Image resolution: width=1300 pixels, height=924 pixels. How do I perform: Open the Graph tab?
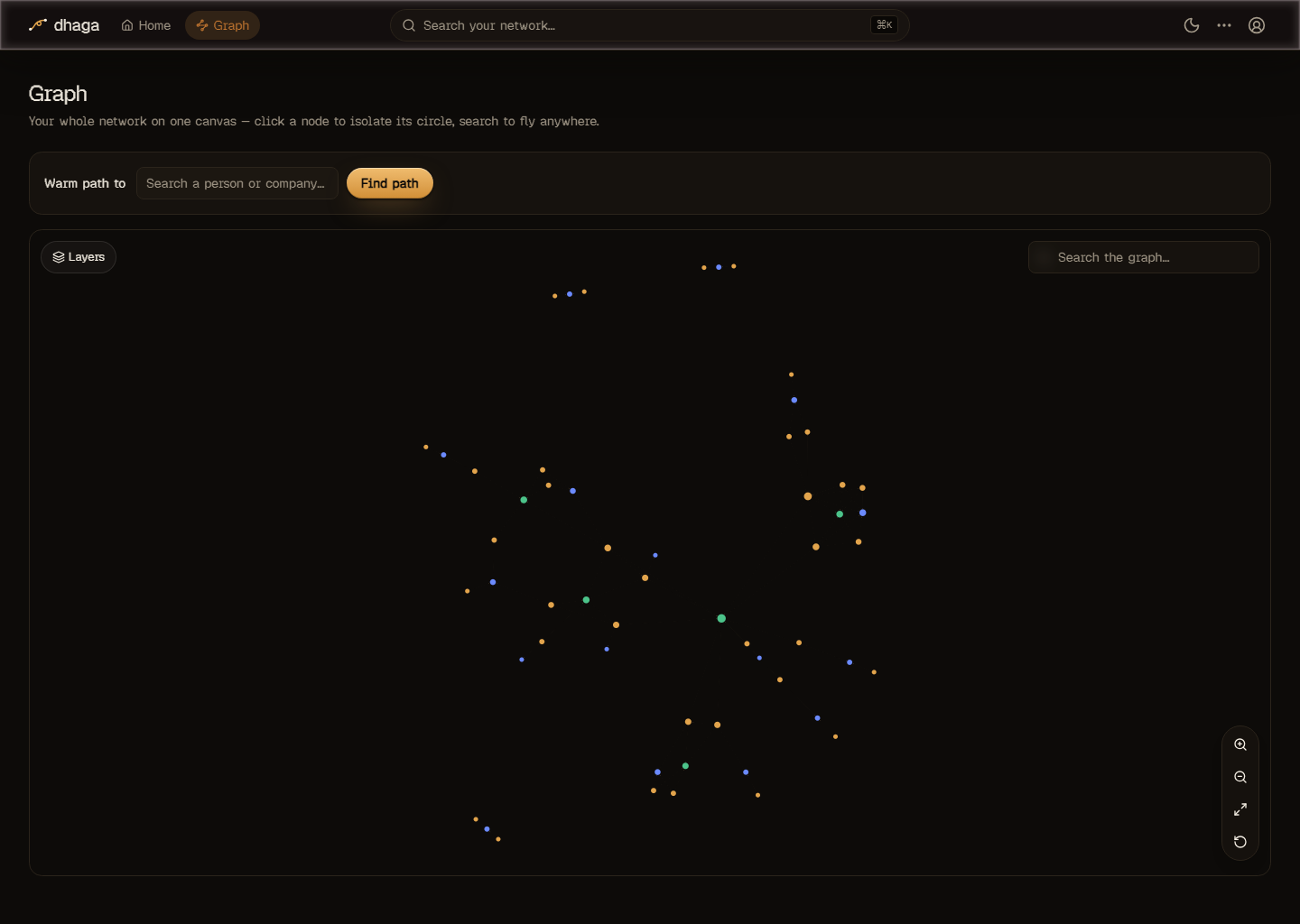[x=222, y=25]
